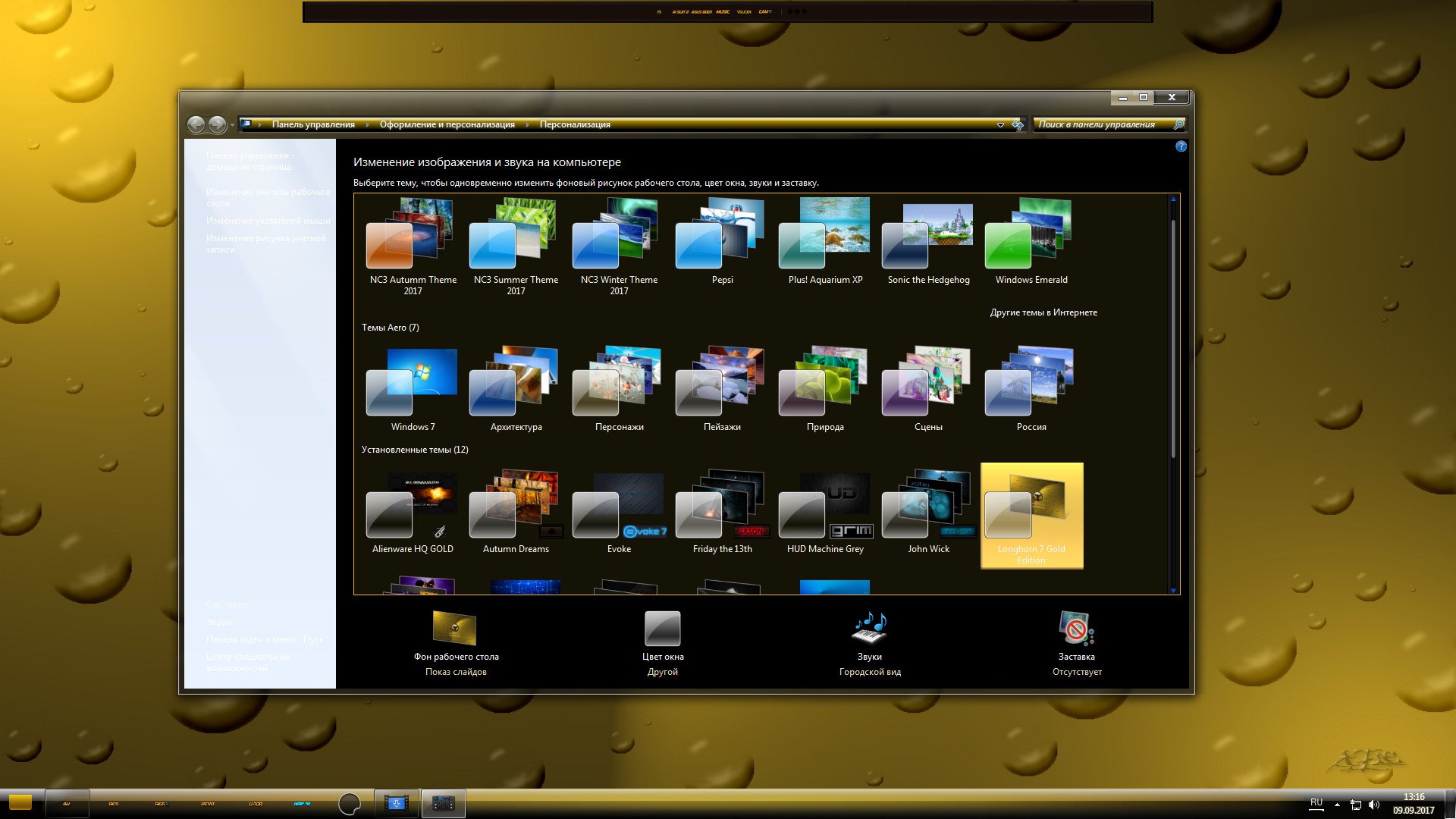Image resolution: width=1456 pixels, height=819 pixels.
Task: Apply the John Wick theme
Action: 928,512
